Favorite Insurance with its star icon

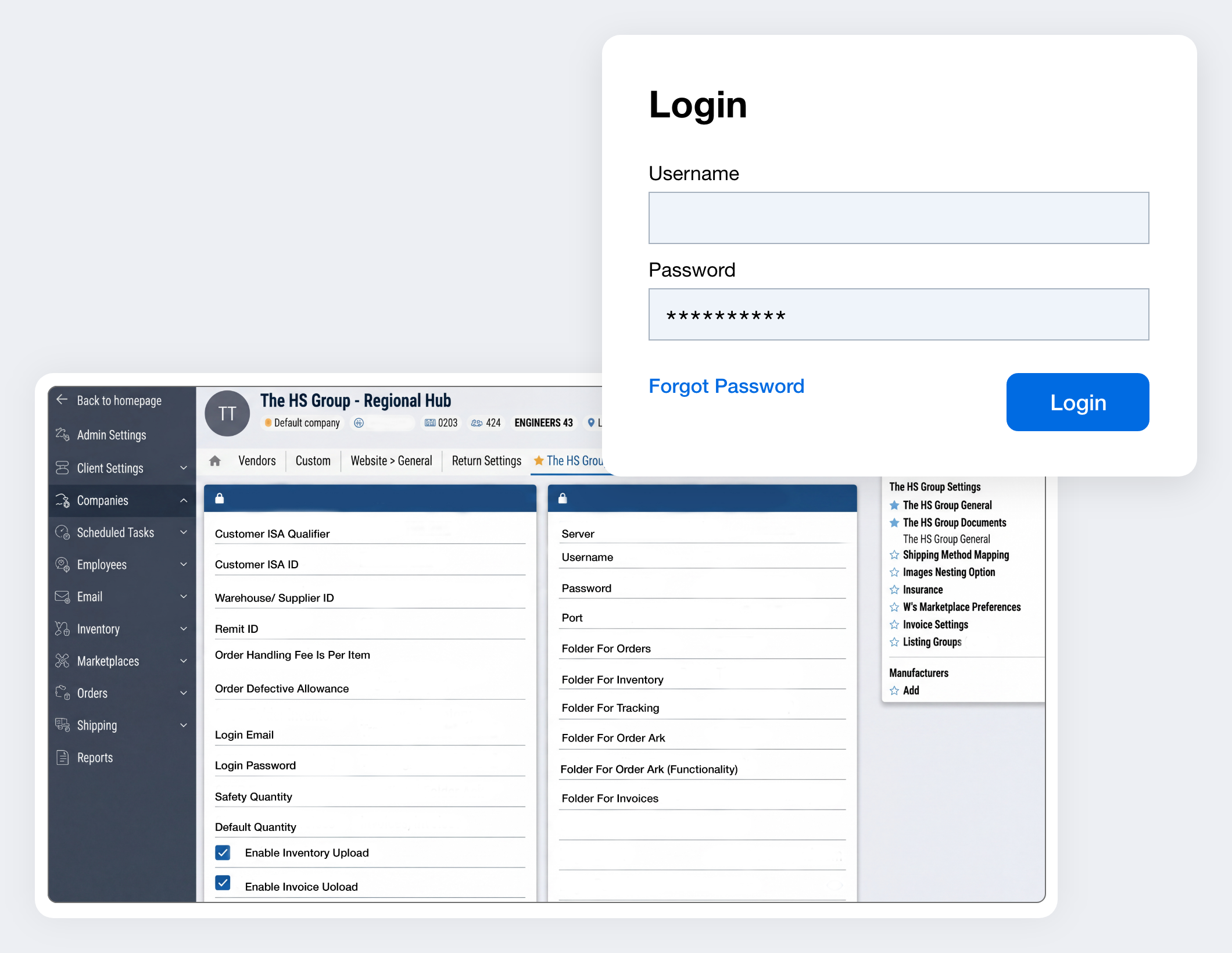point(894,590)
